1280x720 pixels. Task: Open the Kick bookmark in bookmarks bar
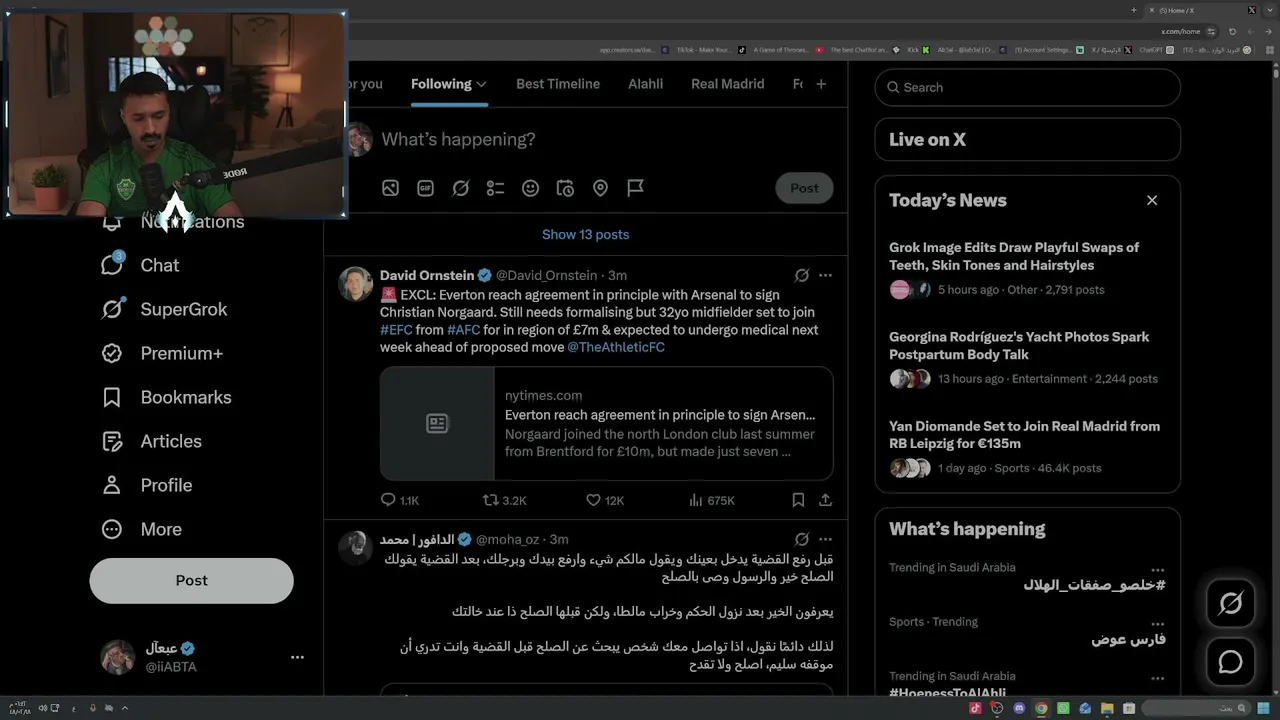(x=918, y=49)
